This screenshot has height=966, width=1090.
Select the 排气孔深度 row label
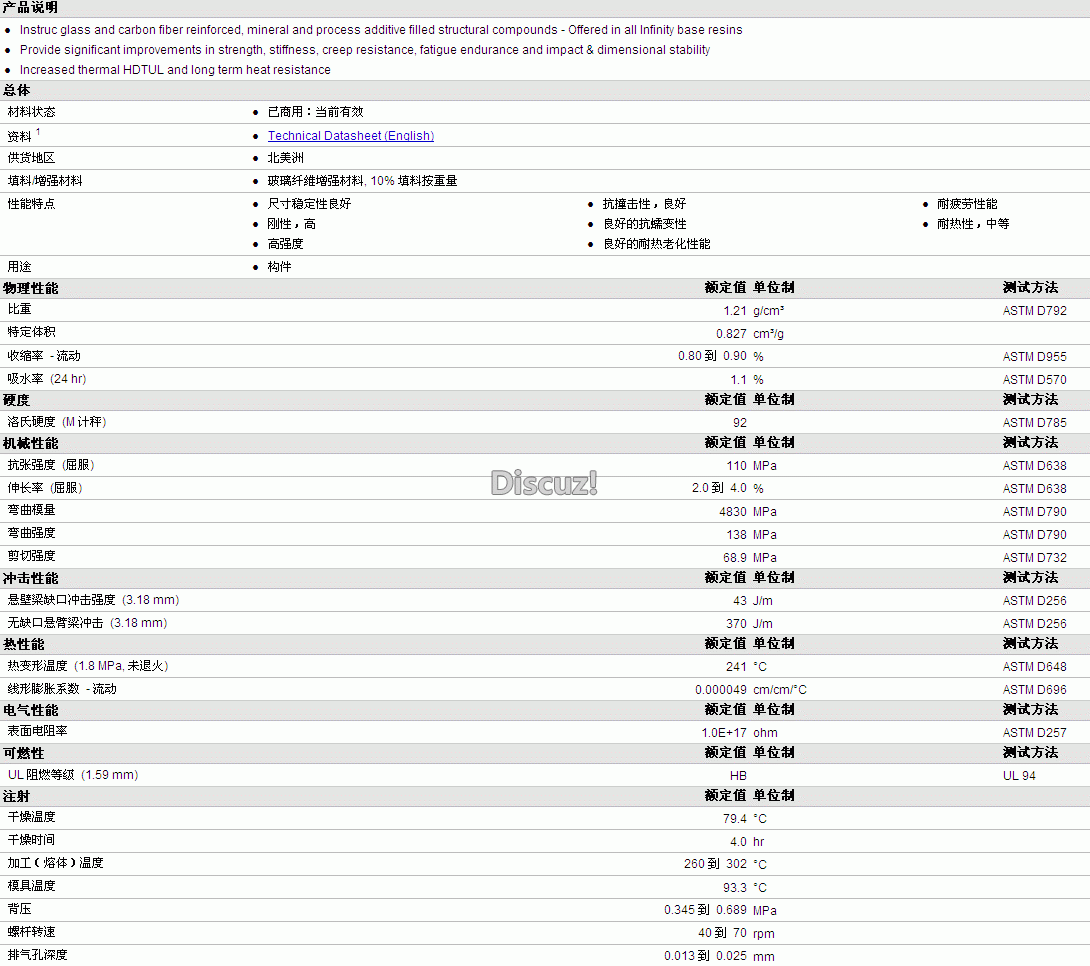pos(38,955)
